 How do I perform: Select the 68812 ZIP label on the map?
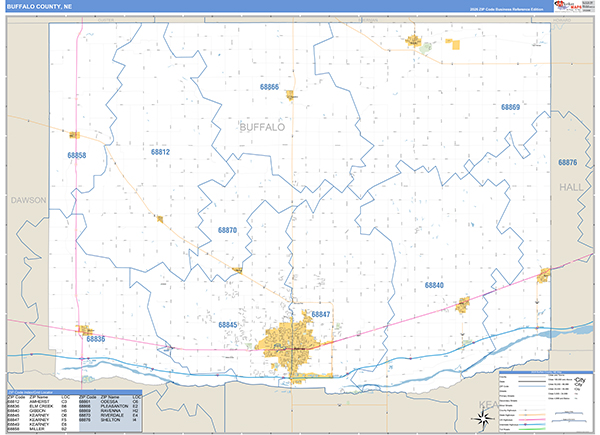160,152
